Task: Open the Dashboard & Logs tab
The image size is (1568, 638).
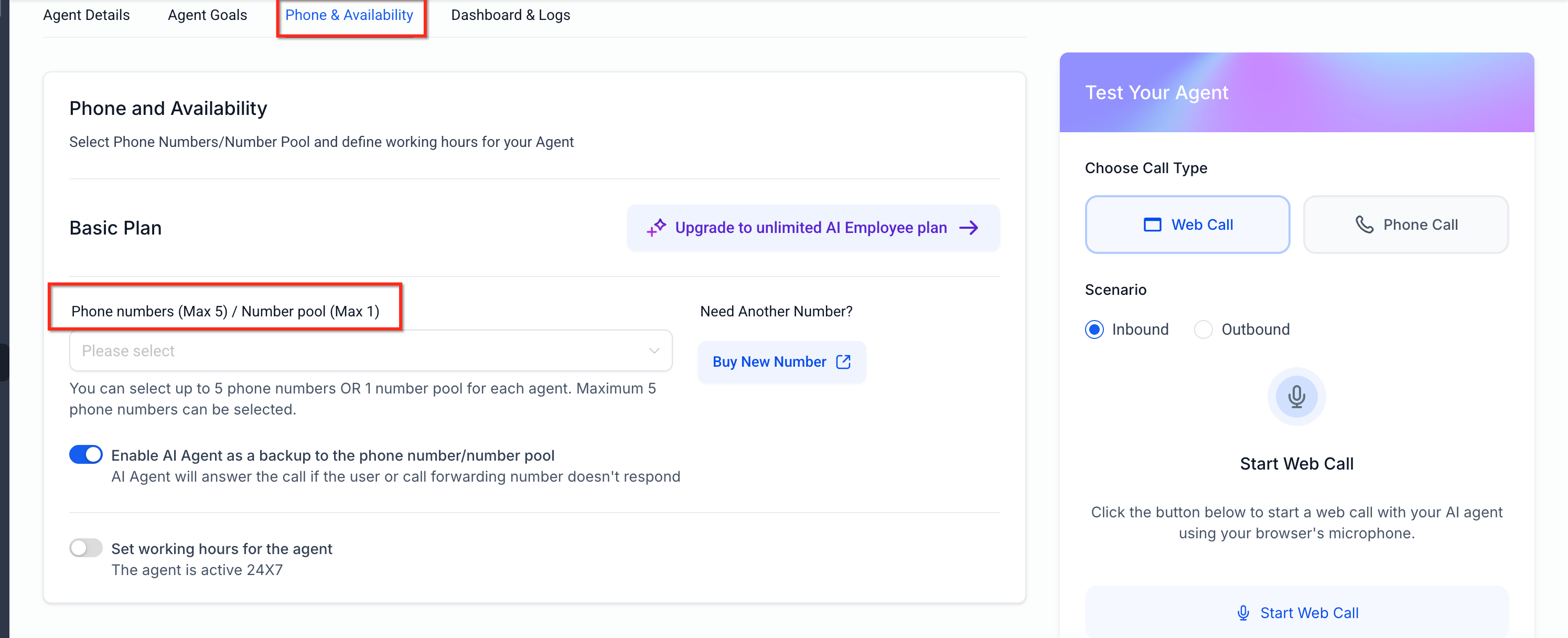Action: tap(510, 15)
